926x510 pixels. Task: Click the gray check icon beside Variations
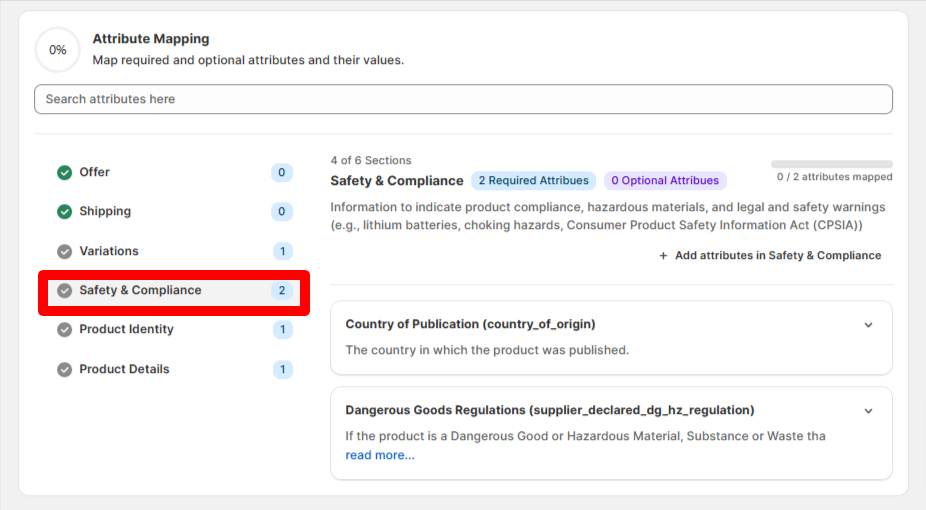64,251
